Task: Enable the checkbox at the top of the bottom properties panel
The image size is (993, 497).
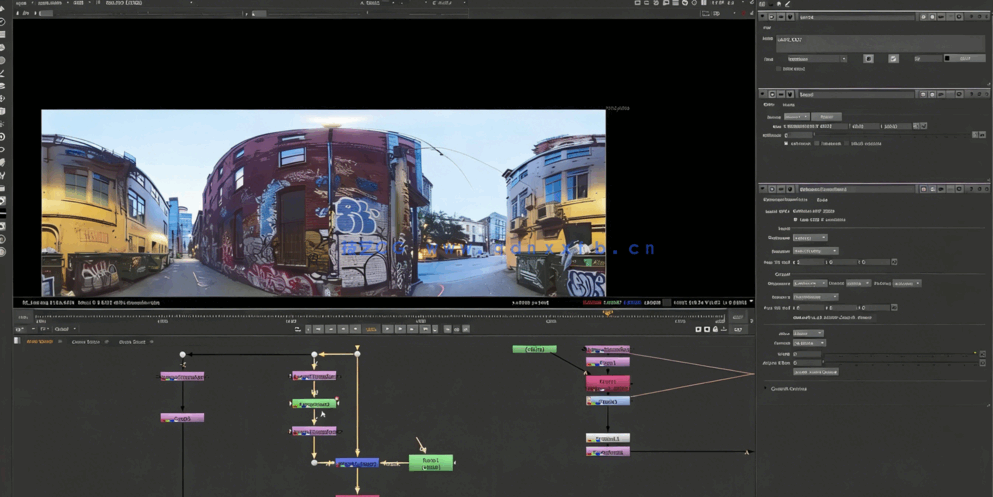Action: click(x=795, y=219)
